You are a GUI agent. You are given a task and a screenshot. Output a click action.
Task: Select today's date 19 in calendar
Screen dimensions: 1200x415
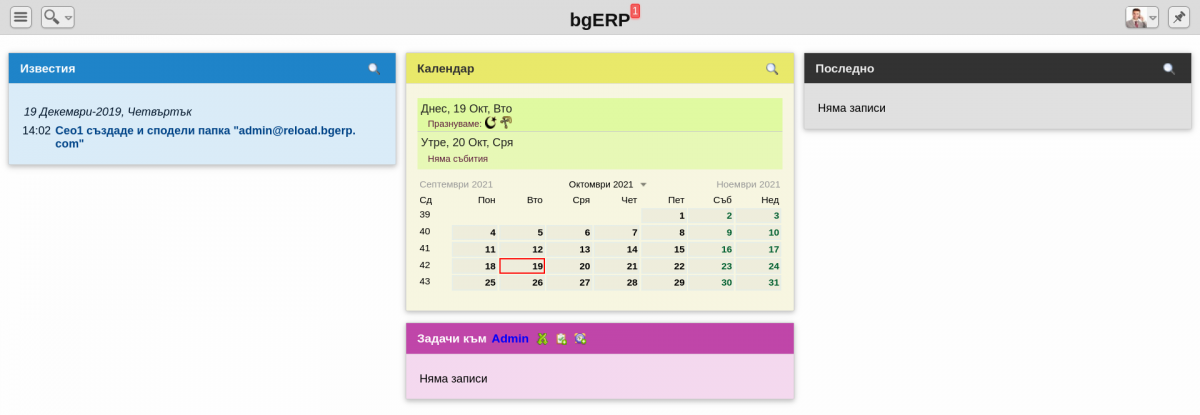click(522, 266)
